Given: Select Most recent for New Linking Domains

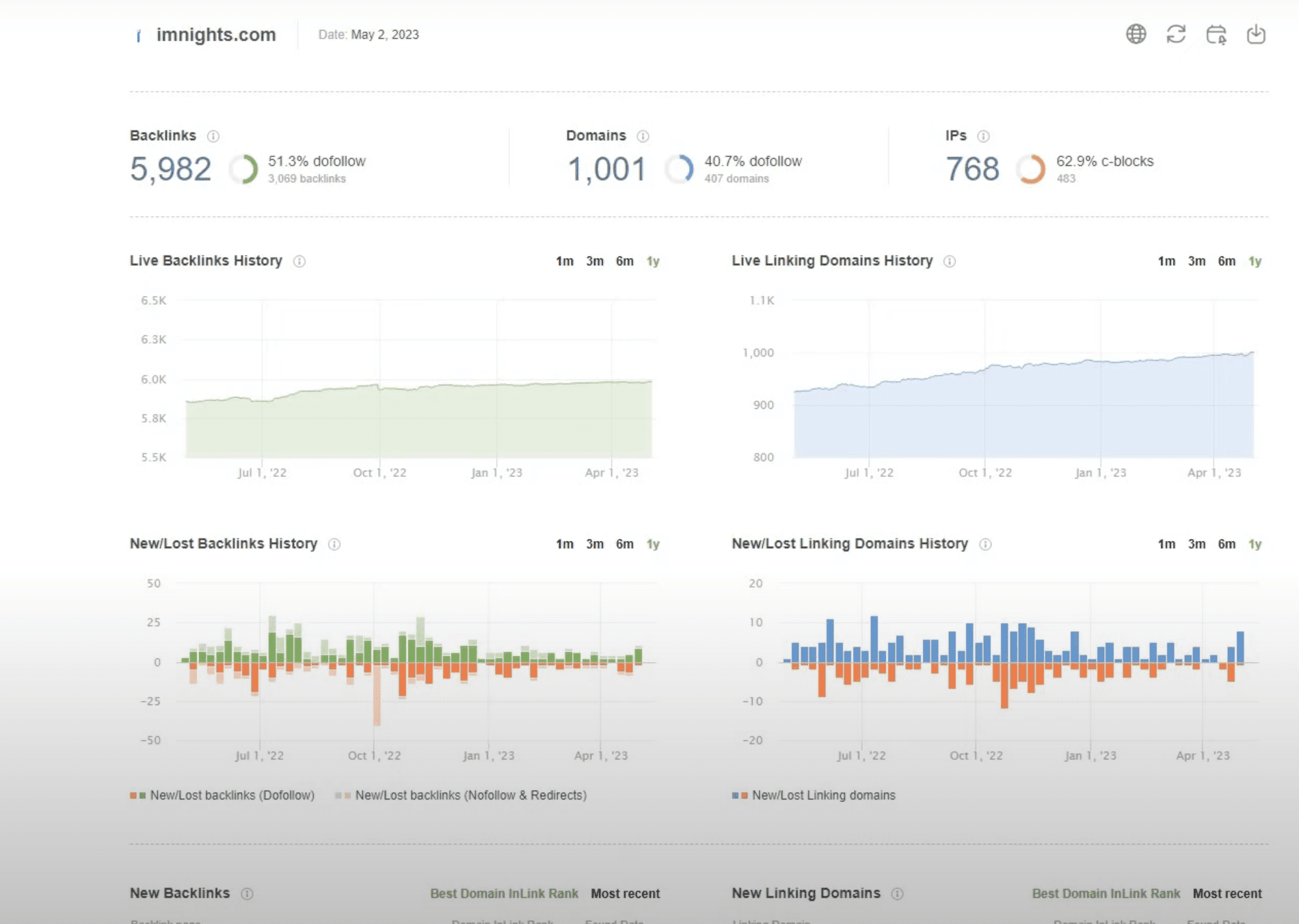Looking at the screenshot, I should click(x=1227, y=893).
